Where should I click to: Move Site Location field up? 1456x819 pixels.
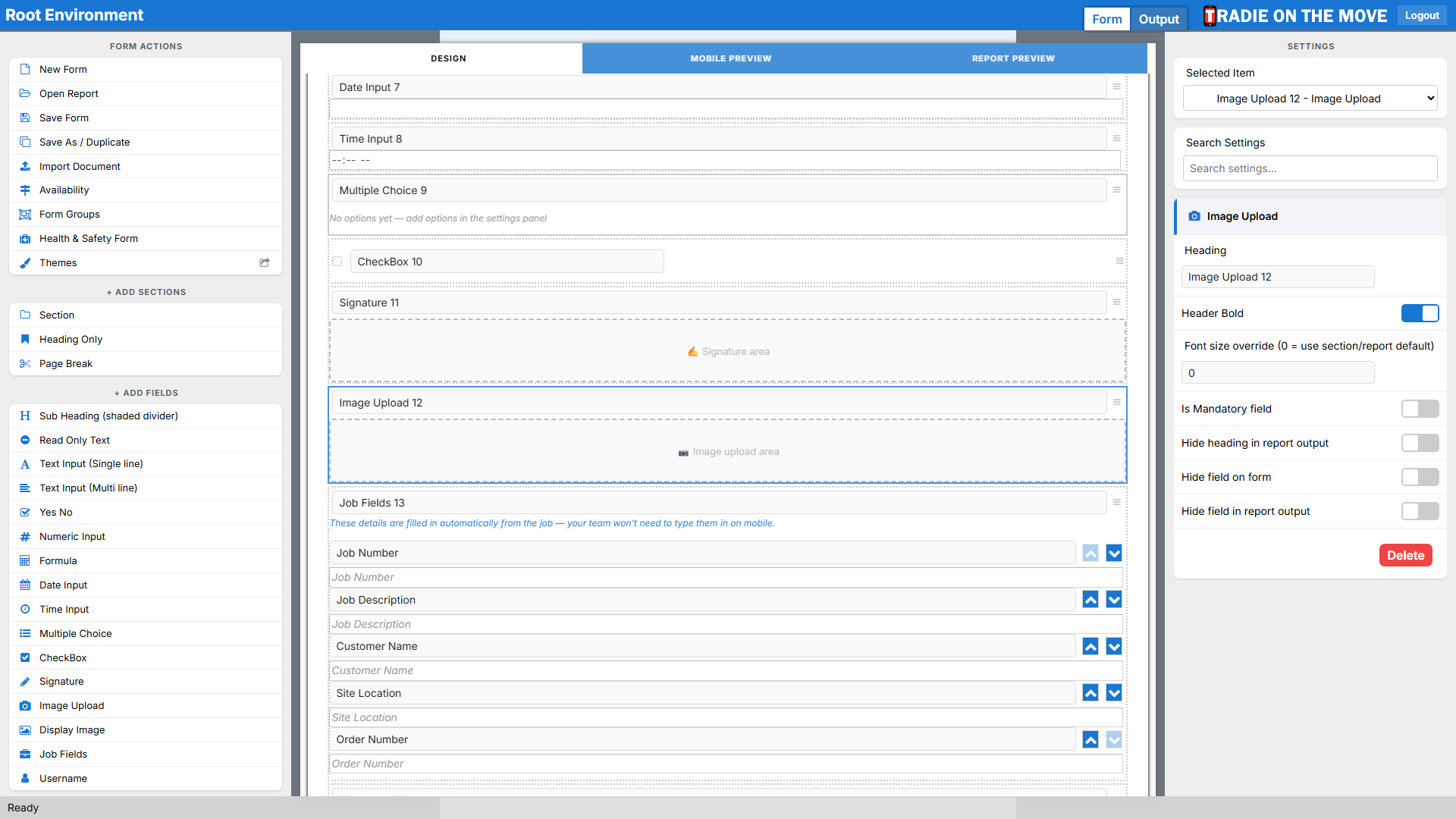point(1090,693)
